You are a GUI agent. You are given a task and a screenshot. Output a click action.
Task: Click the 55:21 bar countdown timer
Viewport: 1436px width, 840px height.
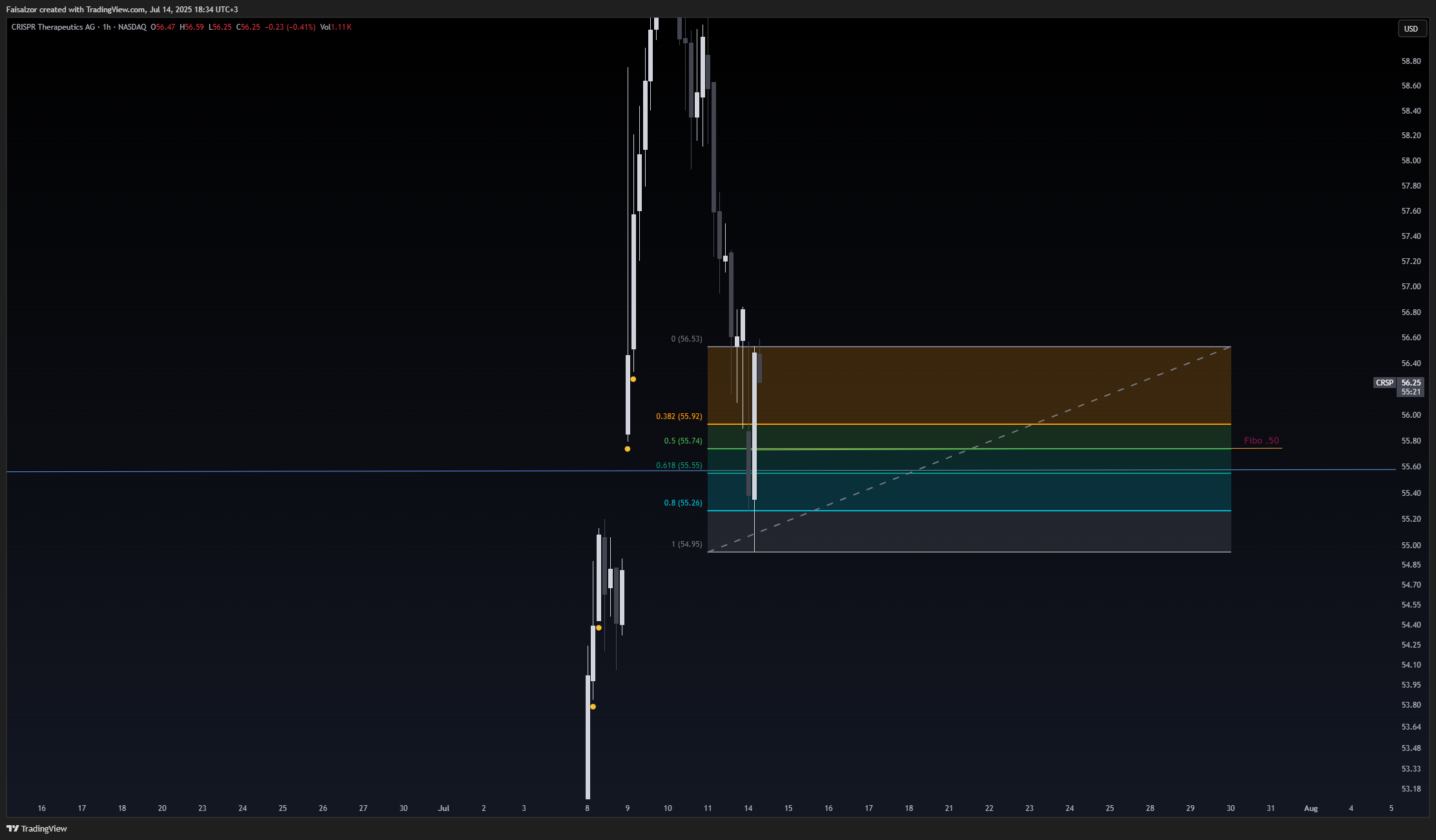pyautogui.click(x=1411, y=392)
